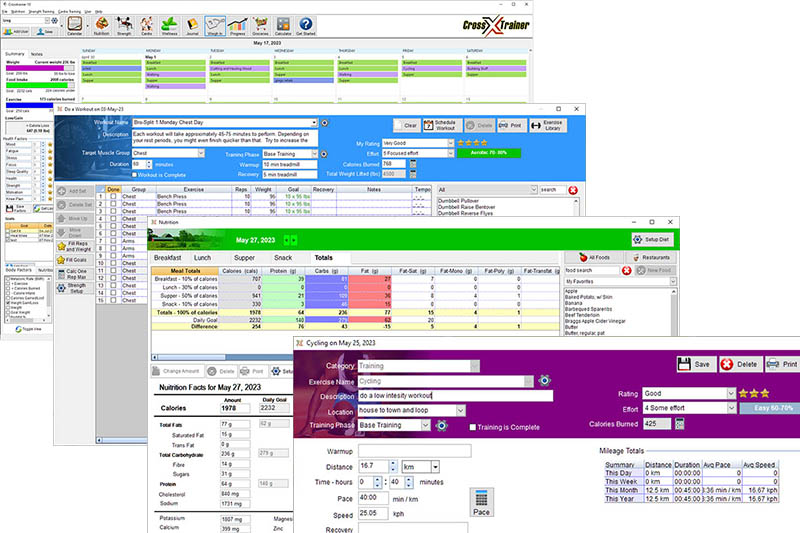The width and height of the screenshot is (800, 533).
Task: Open the Cycling Location dropdown
Action: pyautogui.click(x=461, y=411)
